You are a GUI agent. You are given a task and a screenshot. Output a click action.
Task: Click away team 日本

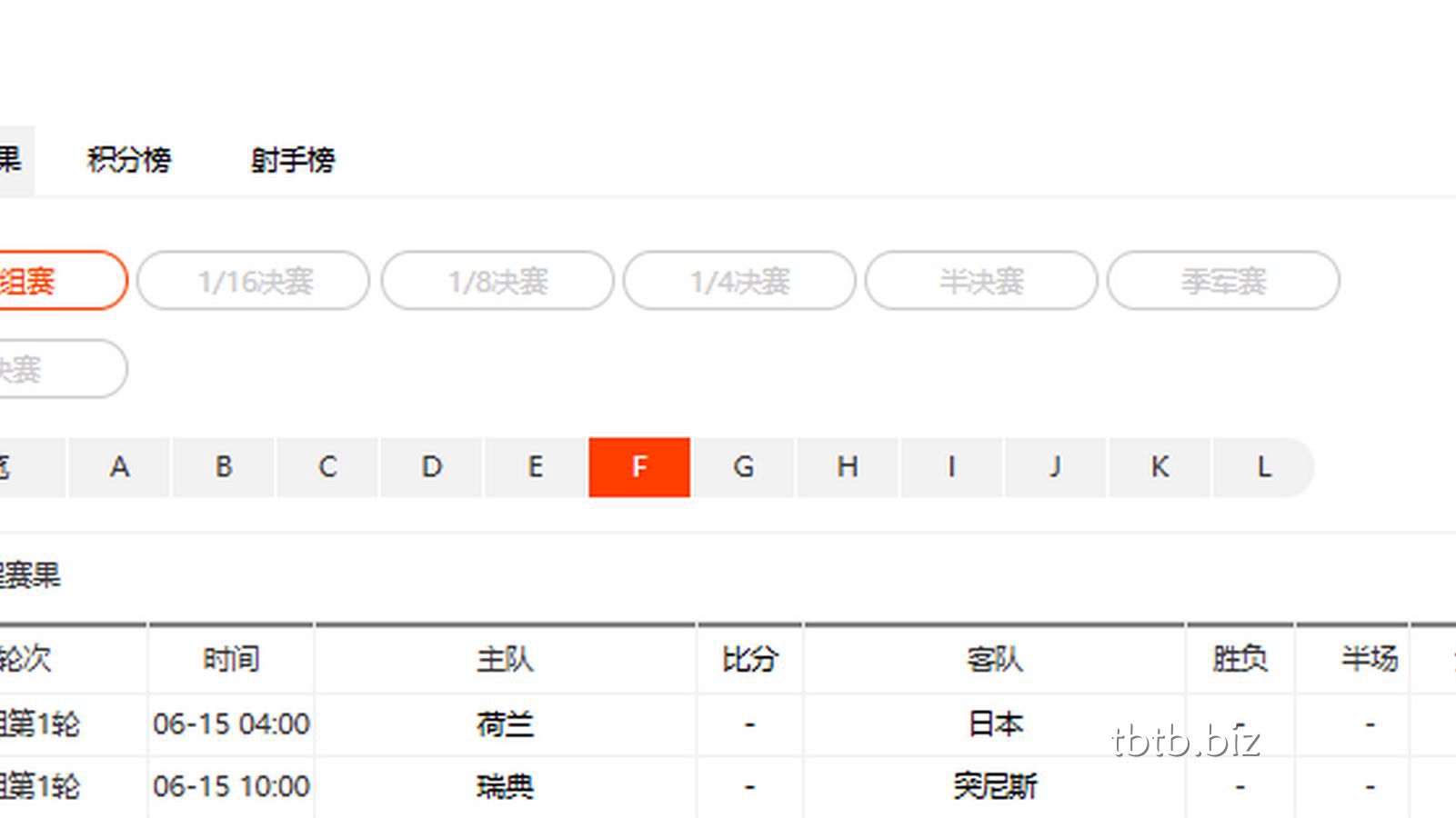point(995,724)
